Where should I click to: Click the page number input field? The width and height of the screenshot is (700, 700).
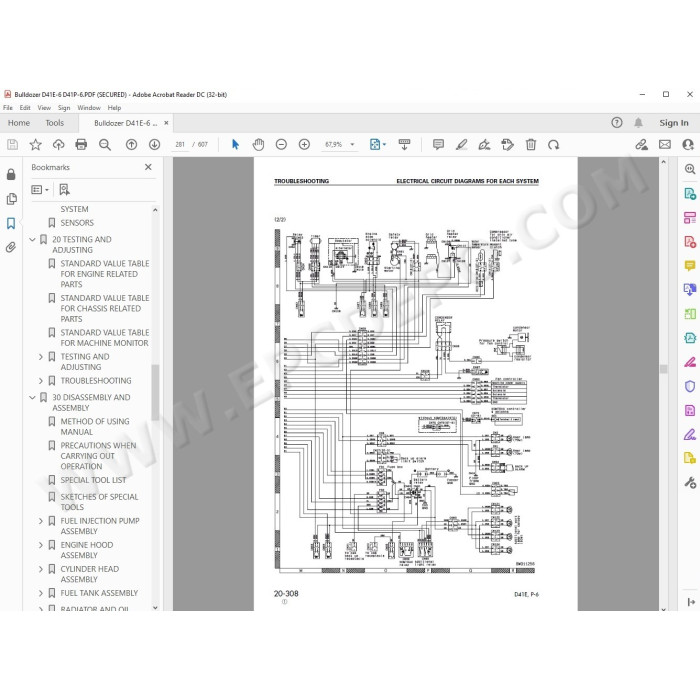pos(180,145)
